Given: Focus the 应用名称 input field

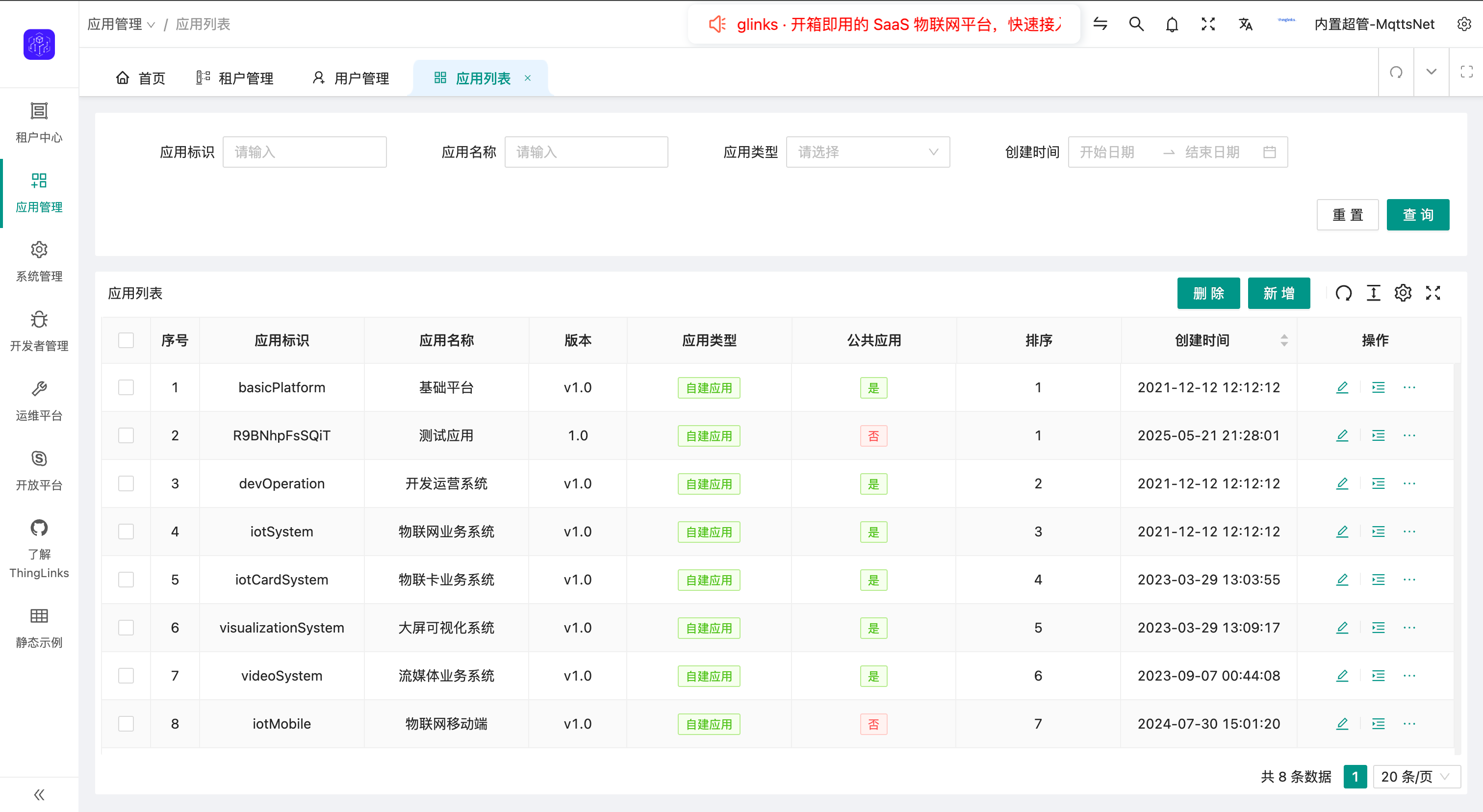Looking at the screenshot, I should [x=586, y=152].
